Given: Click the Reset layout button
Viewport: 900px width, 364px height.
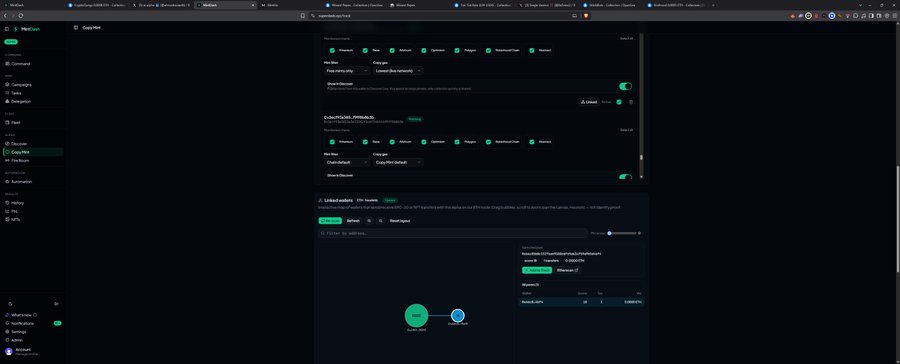Looking at the screenshot, I should tap(400, 220).
